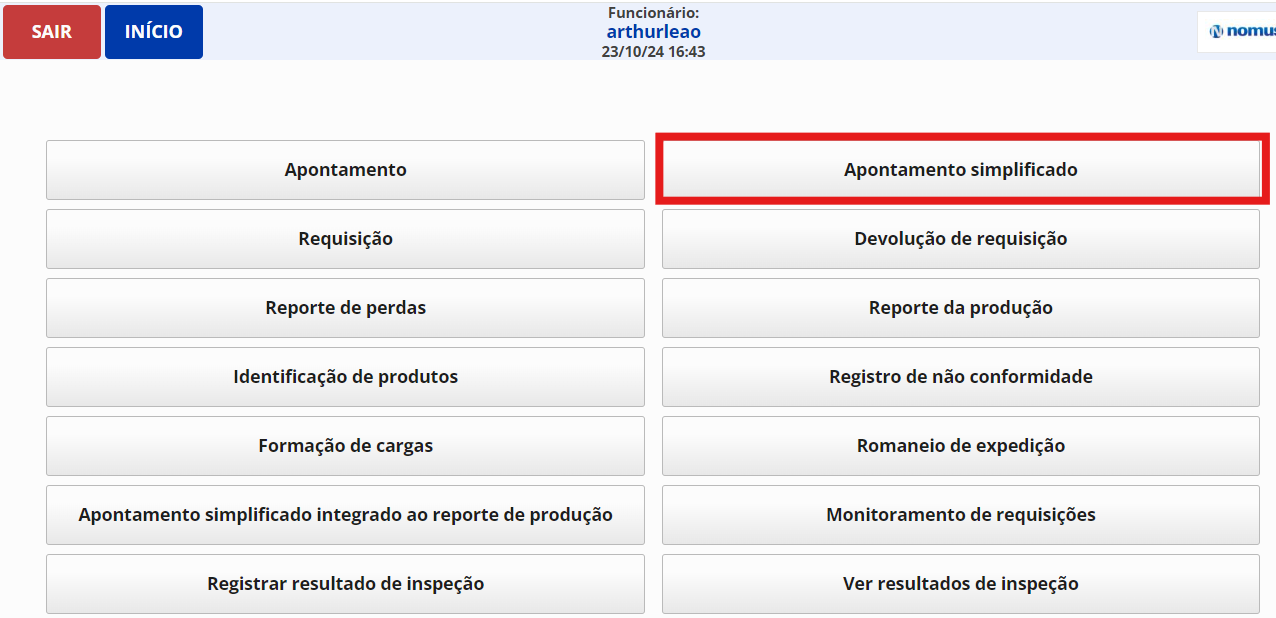Open Apontamento simplificado
Image resolution: width=1276 pixels, height=618 pixels.
point(961,170)
